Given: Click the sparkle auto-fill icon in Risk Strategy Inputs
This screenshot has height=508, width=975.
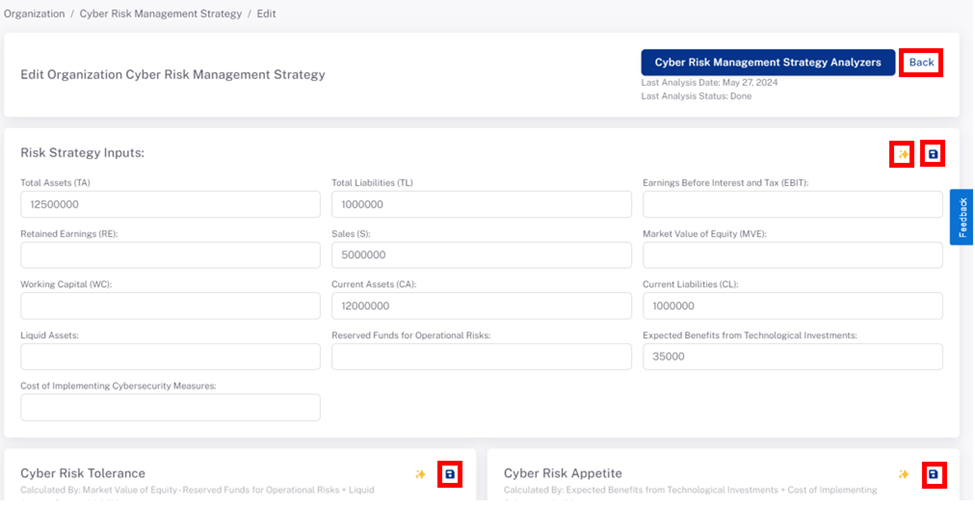Looking at the screenshot, I should point(903,154).
